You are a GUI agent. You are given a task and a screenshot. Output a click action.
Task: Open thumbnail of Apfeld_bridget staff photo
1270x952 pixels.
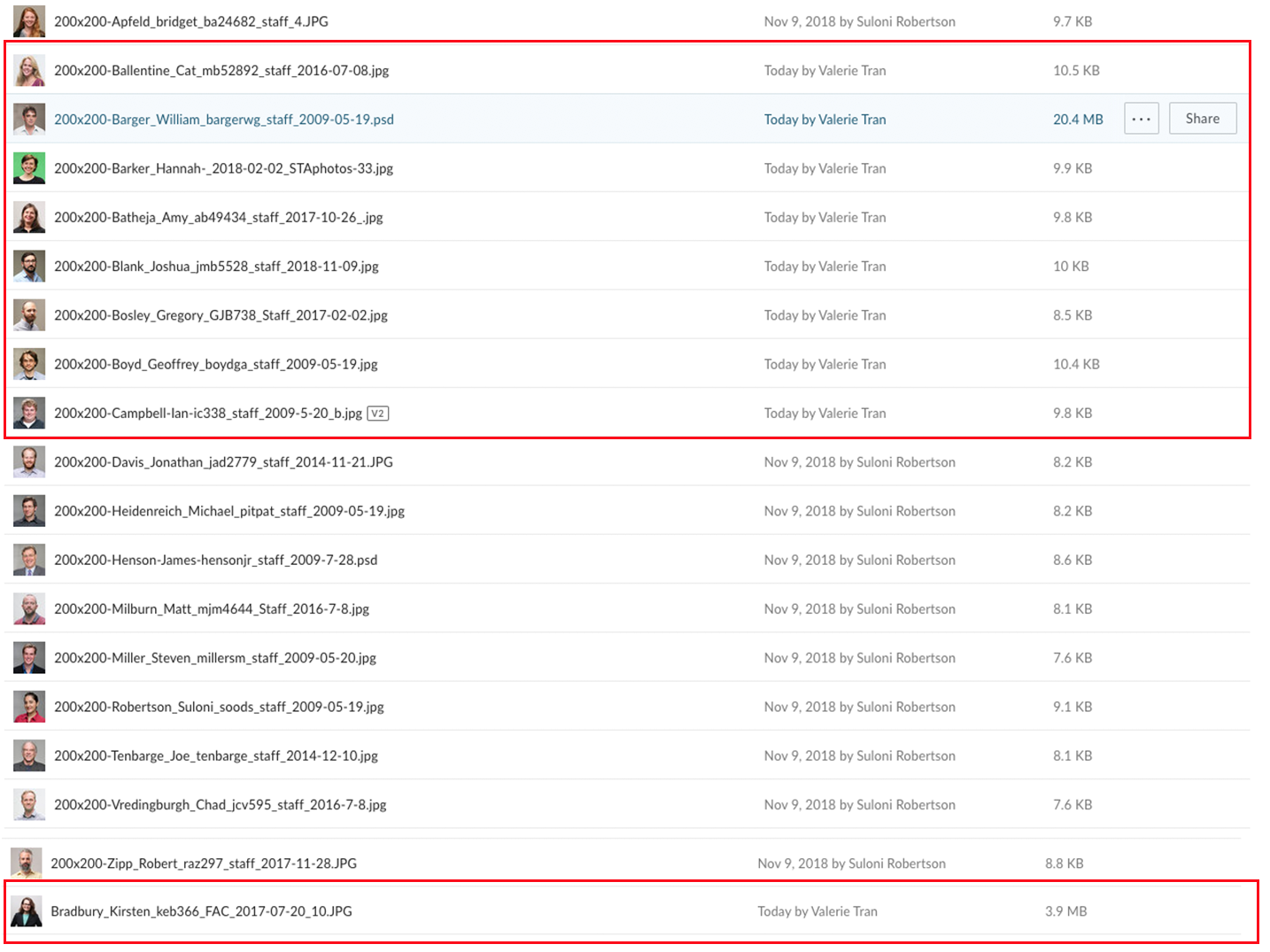coord(29,21)
